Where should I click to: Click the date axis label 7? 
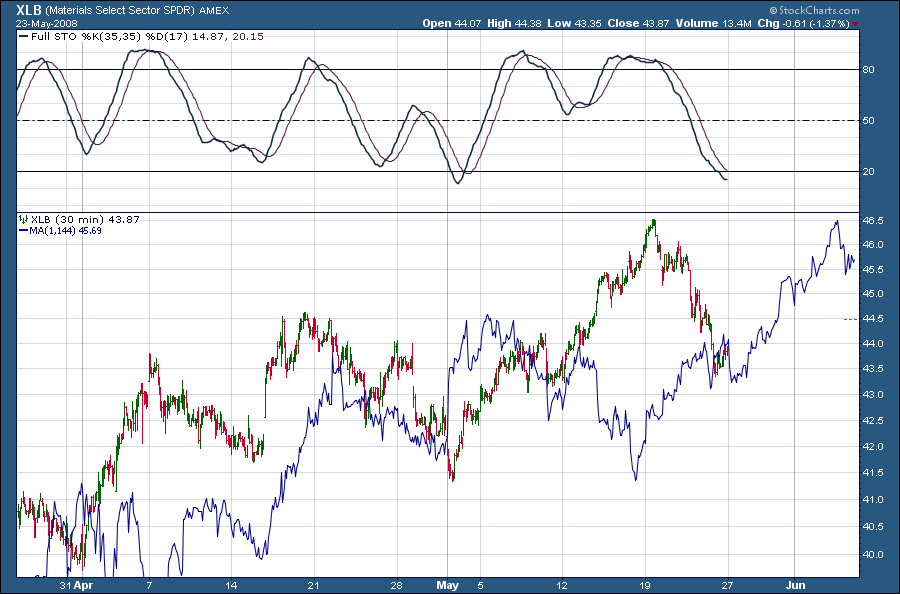pos(149,585)
